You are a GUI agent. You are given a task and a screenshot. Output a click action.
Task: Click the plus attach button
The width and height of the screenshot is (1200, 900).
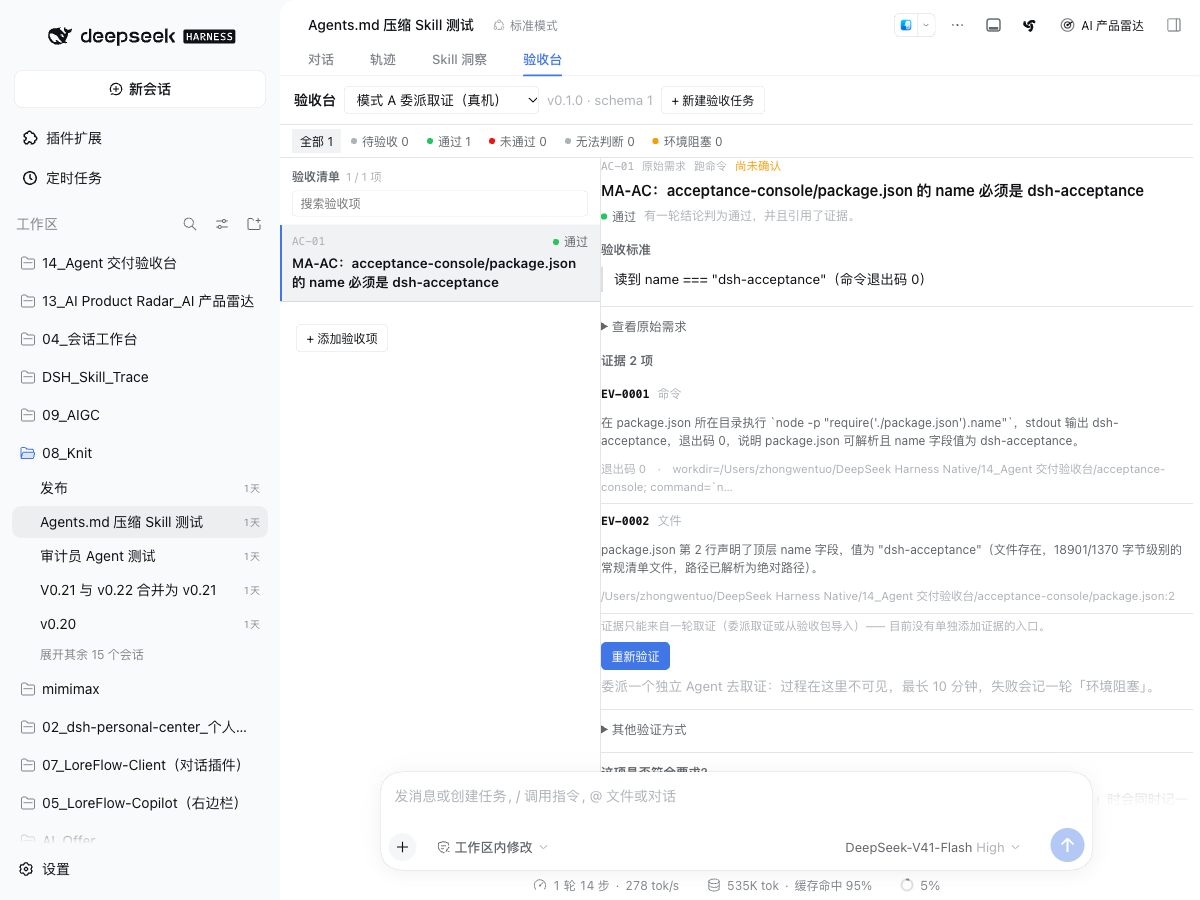point(402,847)
